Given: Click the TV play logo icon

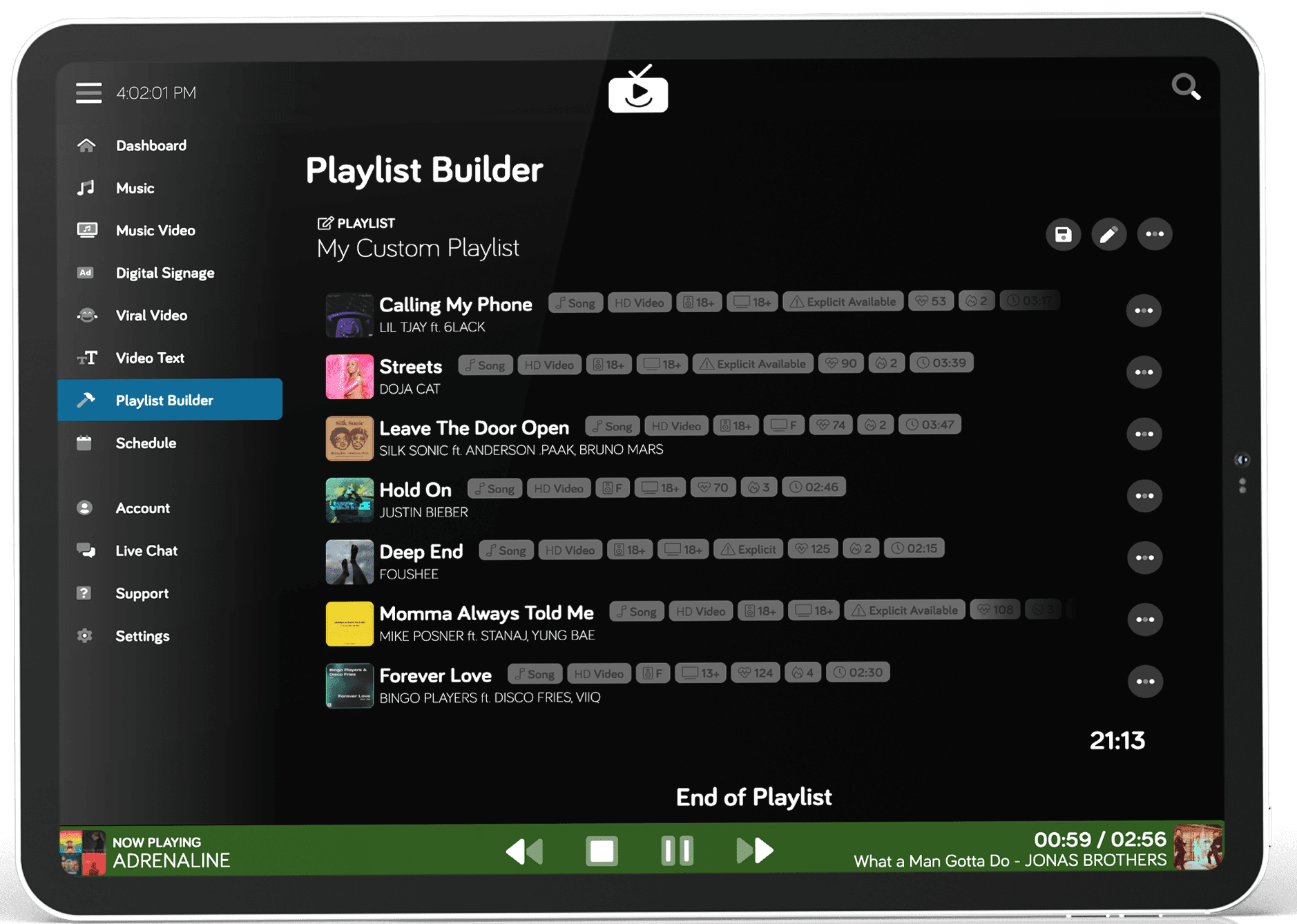Looking at the screenshot, I should click(637, 90).
